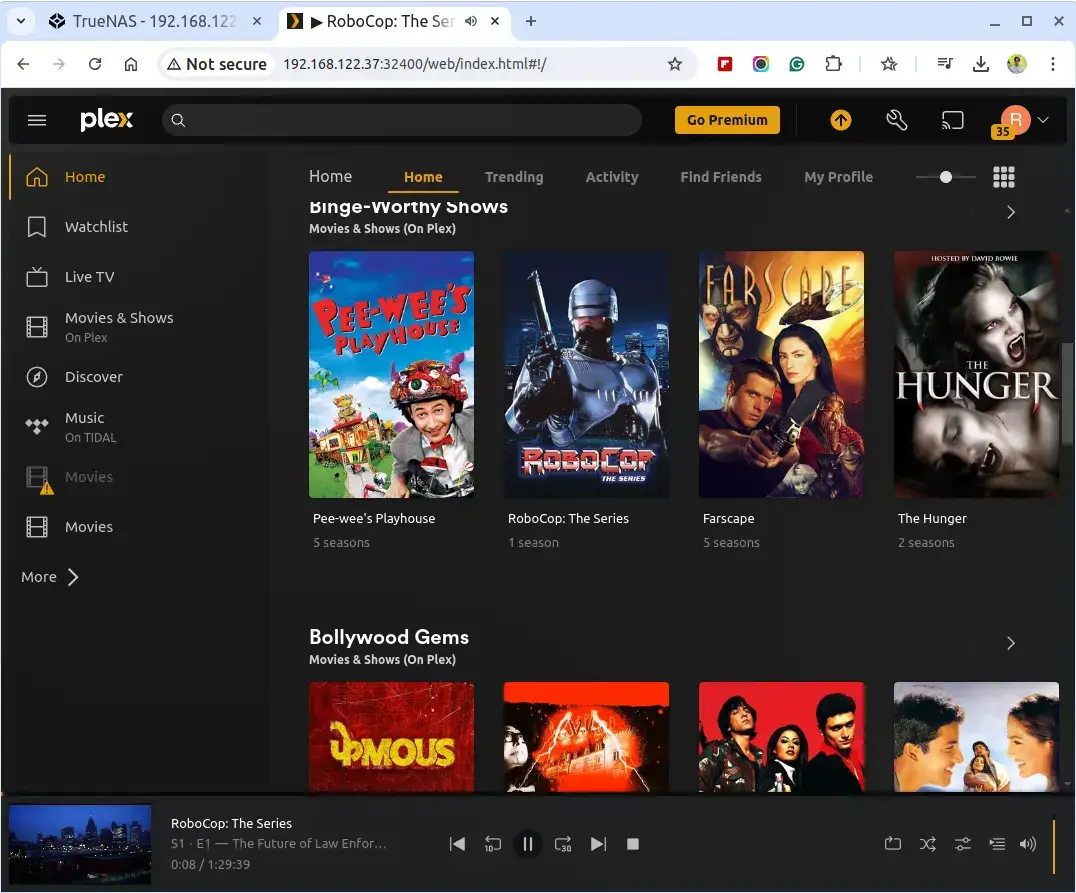This screenshot has height=893, width=1076.
Task: Open the Plex hamburger menu
Action: click(37, 120)
